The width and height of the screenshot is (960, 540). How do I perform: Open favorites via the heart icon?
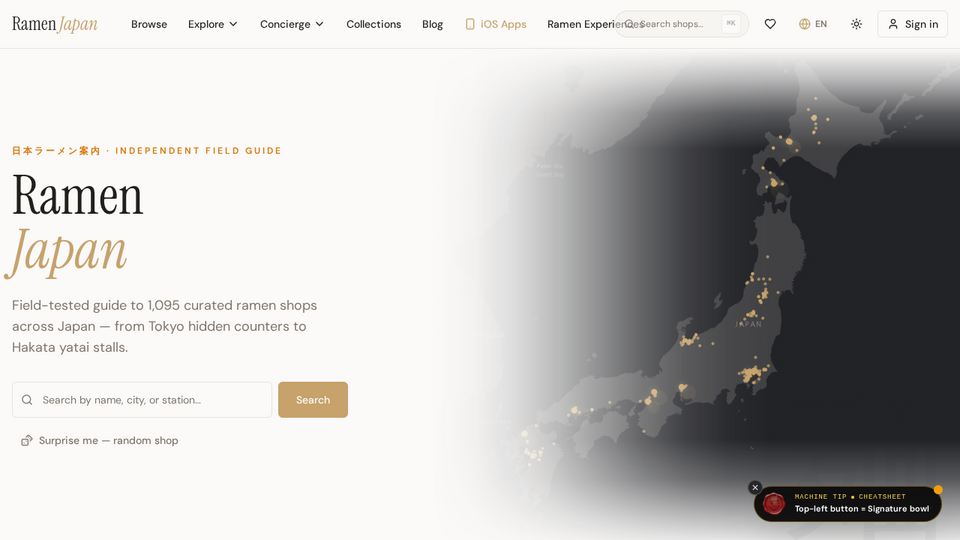(x=770, y=24)
